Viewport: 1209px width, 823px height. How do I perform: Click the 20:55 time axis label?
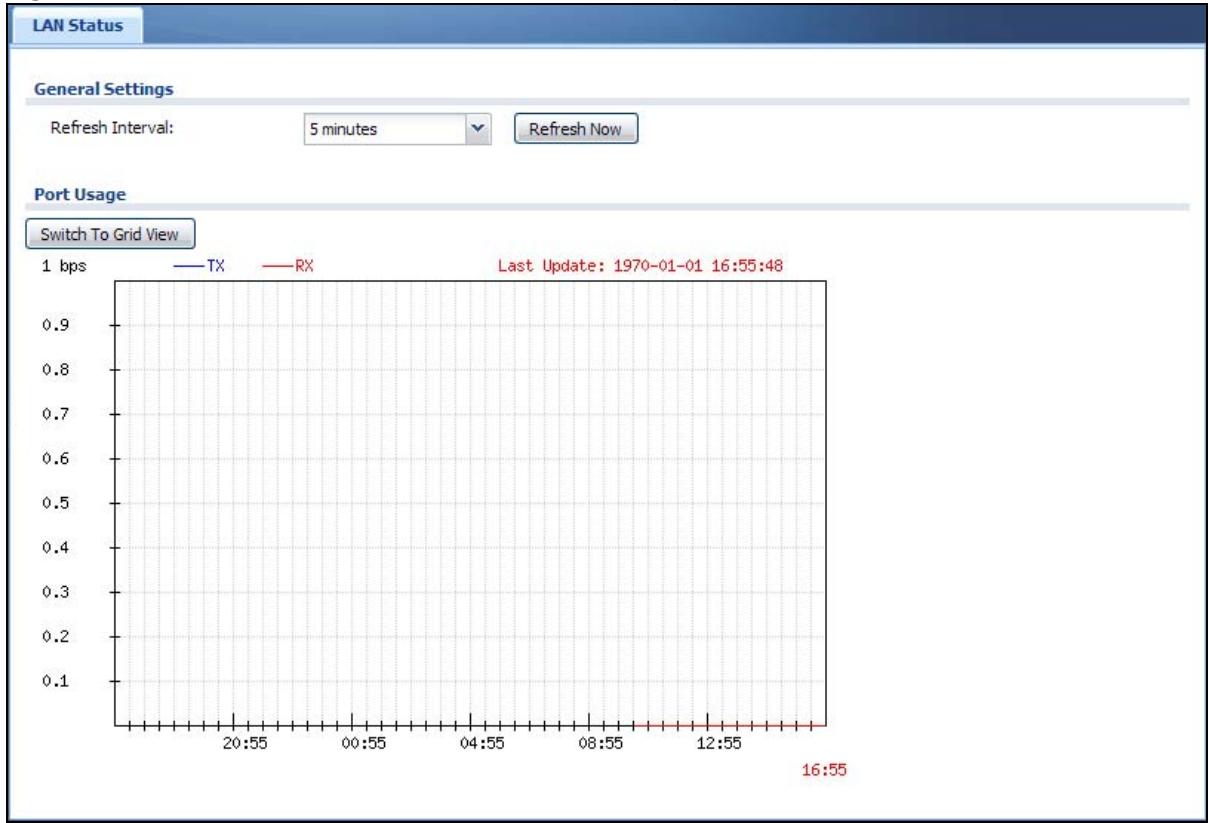tap(244, 743)
